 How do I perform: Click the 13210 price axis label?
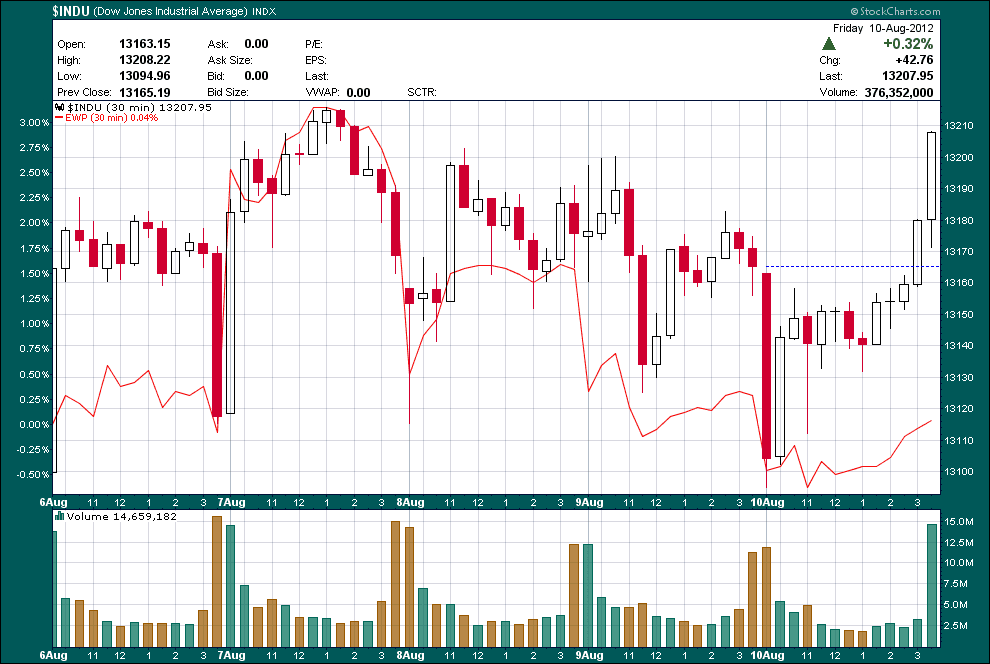tap(958, 126)
